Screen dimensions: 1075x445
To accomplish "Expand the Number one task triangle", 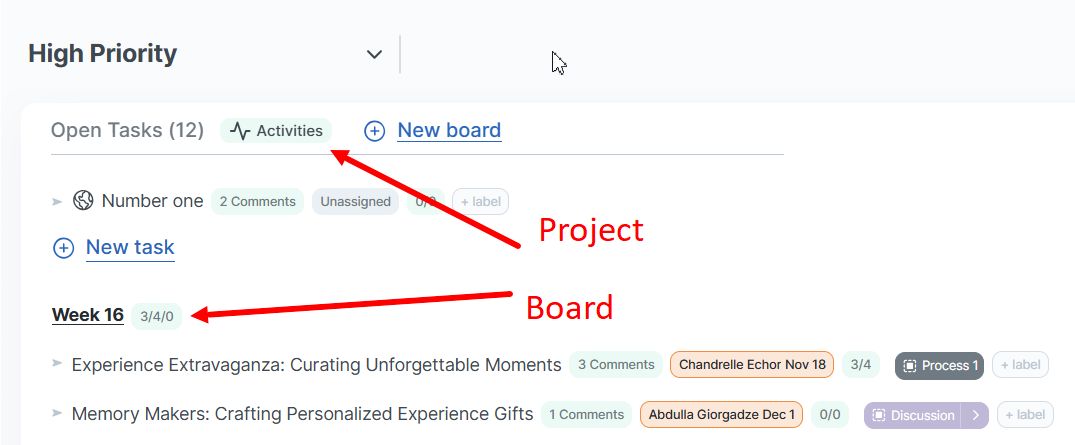I will point(57,202).
